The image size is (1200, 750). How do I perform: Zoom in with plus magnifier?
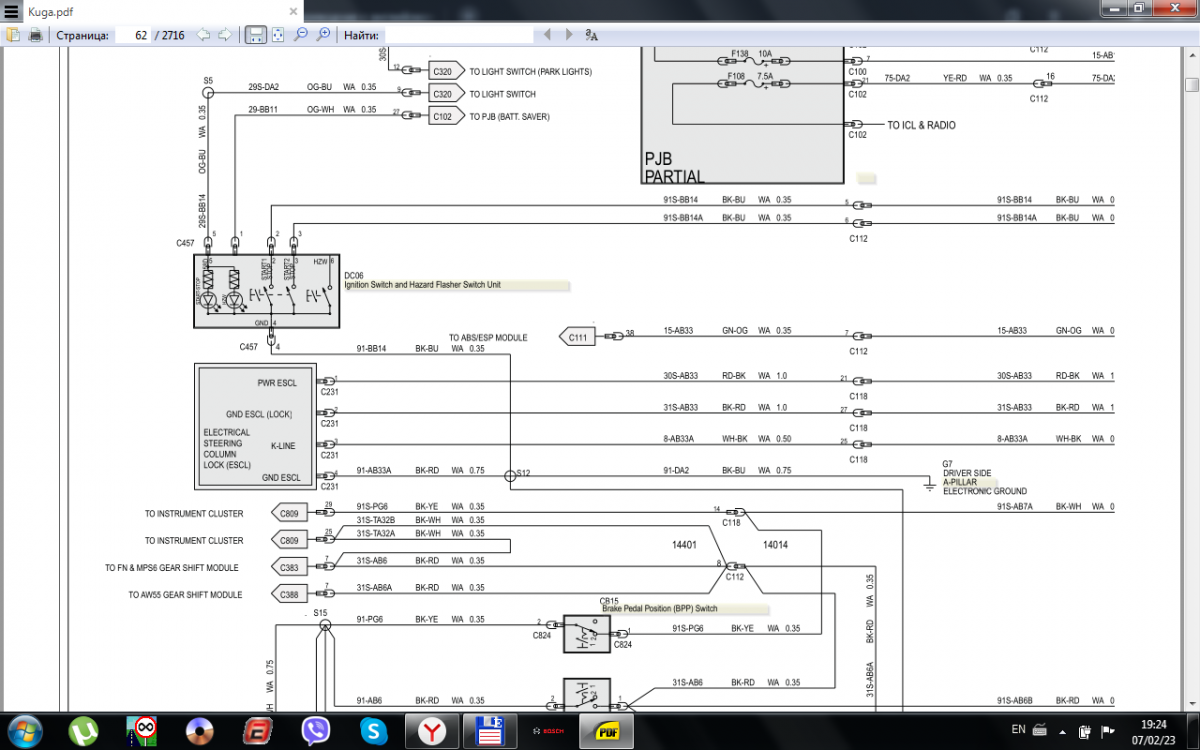(323, 35)
